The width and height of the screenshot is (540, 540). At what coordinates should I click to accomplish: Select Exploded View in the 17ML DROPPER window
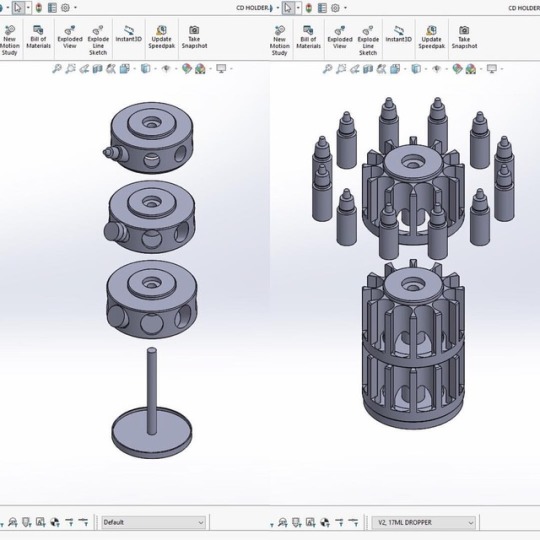tap(340, 37)
